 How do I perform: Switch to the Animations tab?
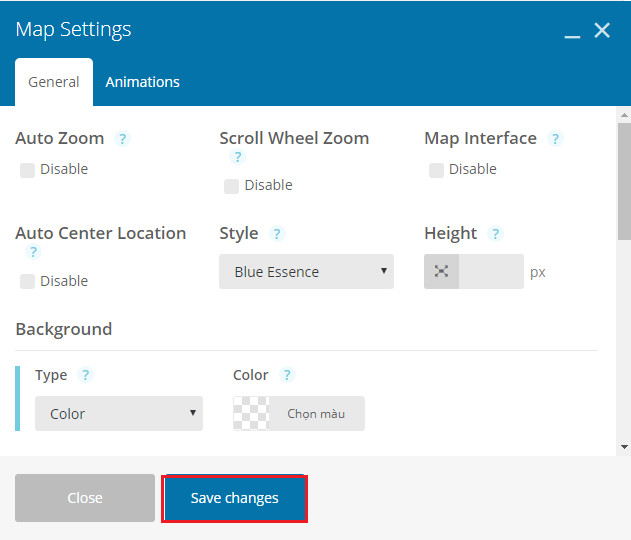pyautogui.click(x=142, y=82)
